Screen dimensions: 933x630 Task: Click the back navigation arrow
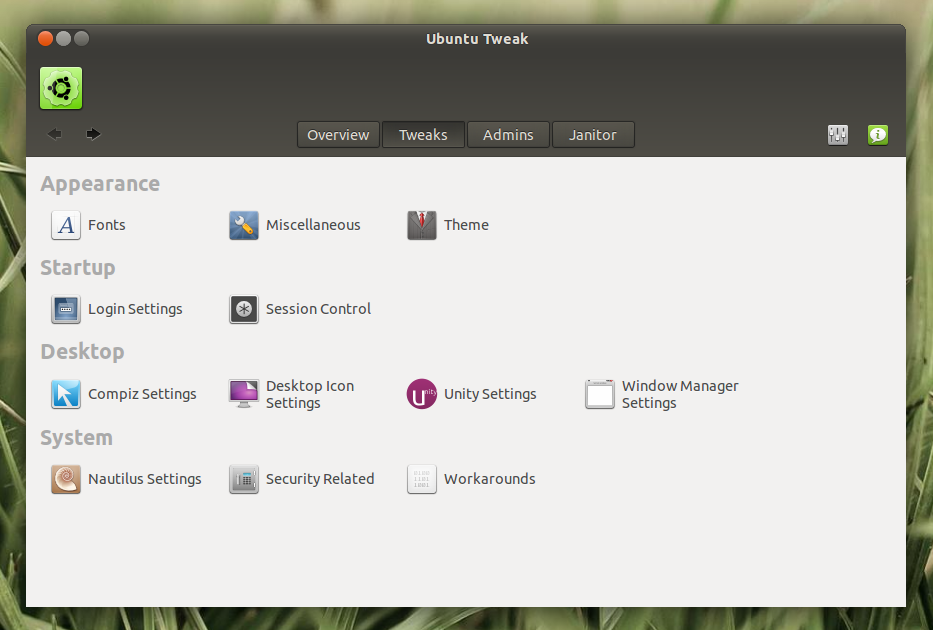tap(54, 133)
